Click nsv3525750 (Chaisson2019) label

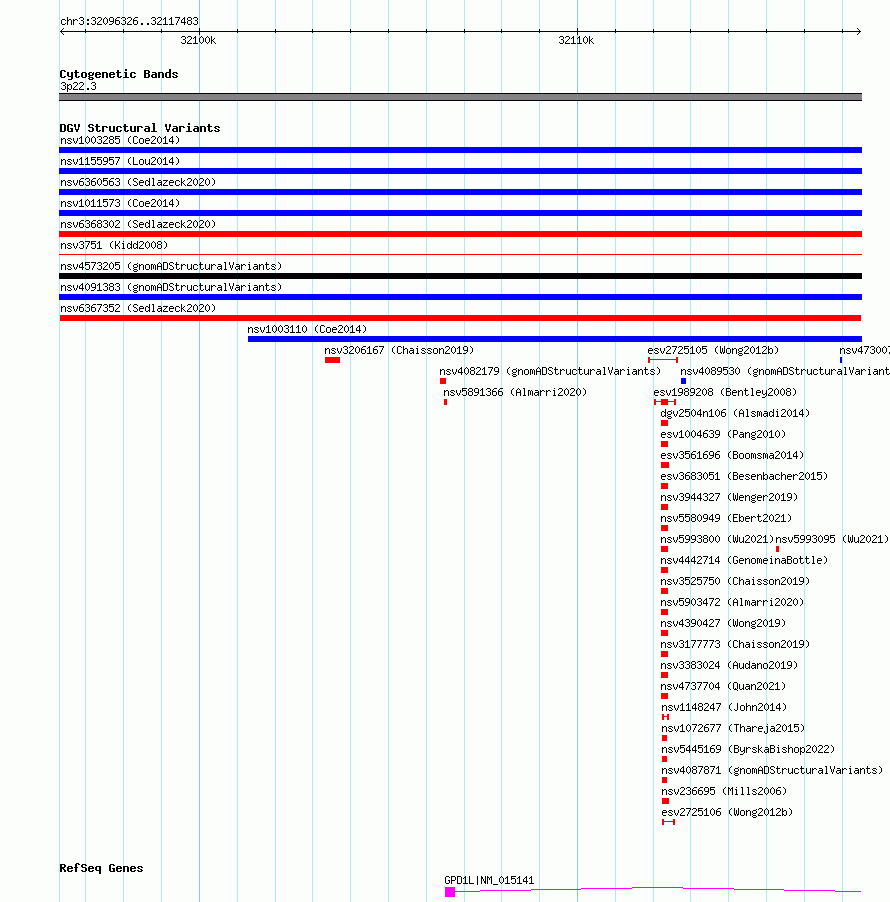click(x=735, y=582)
